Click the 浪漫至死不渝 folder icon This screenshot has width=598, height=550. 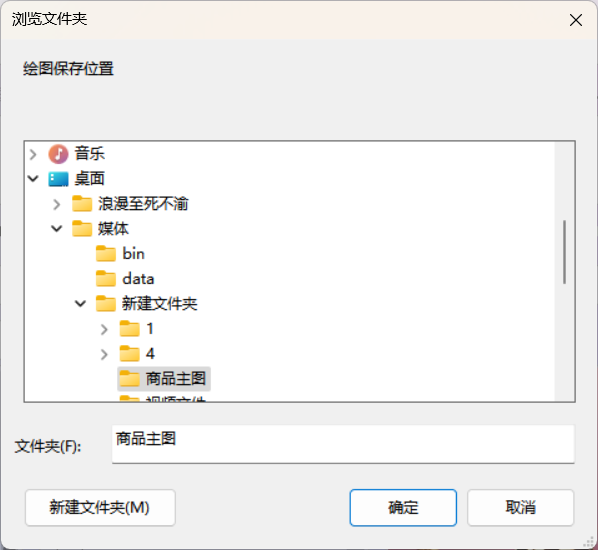(82, 204)
